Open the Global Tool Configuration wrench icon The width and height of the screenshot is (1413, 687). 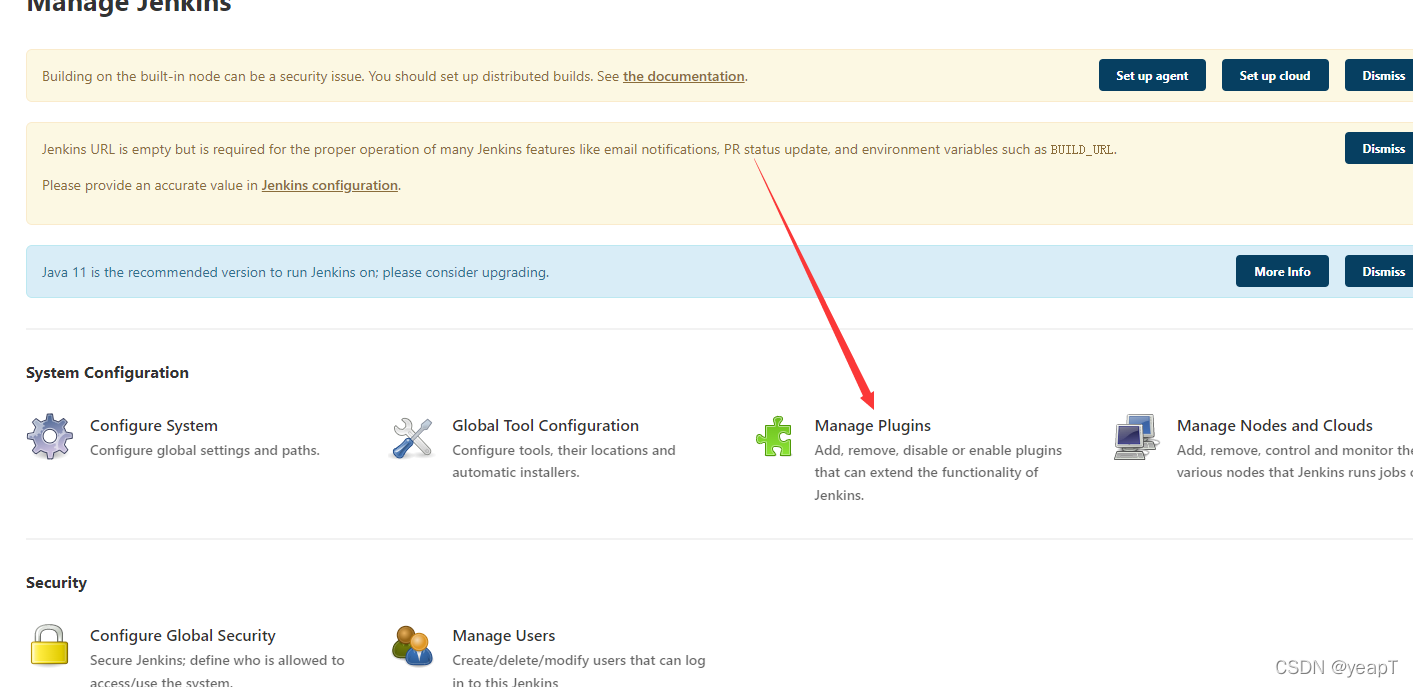(x=412, y=438)
